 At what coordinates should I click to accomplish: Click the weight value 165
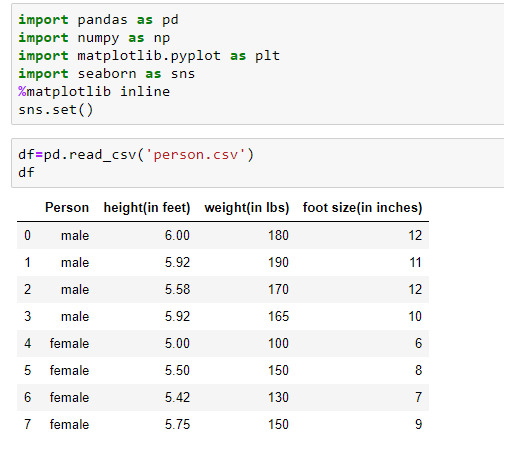click(x=278, y=316)
